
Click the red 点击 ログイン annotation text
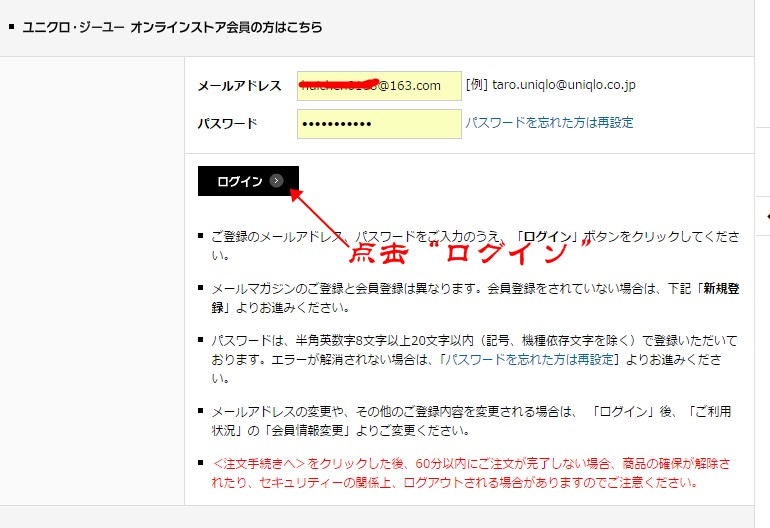pyautogui.click(x=470, y=251)
